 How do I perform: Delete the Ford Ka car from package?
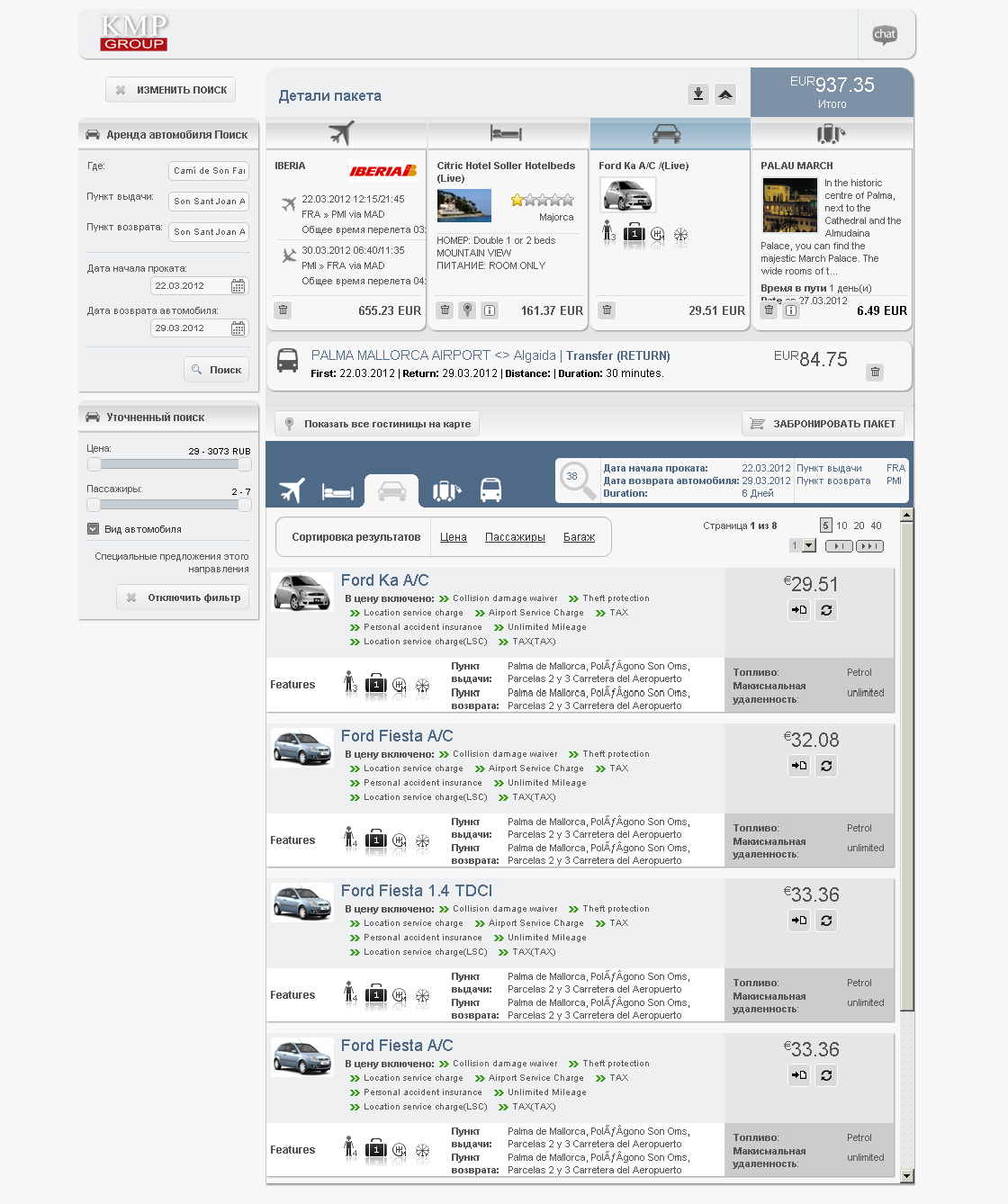click(x=607, y=310)
